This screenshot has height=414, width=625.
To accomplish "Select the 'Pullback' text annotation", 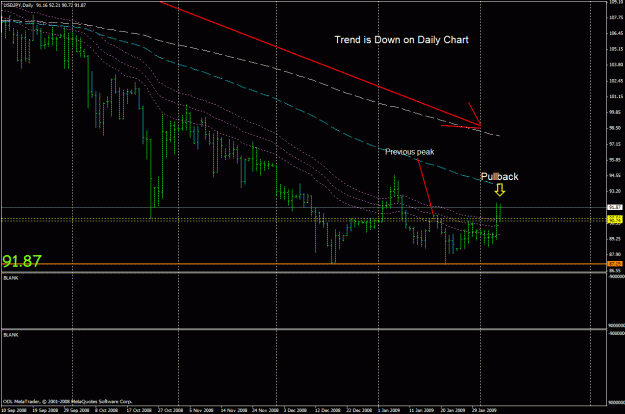I will [x=499, y=177].
